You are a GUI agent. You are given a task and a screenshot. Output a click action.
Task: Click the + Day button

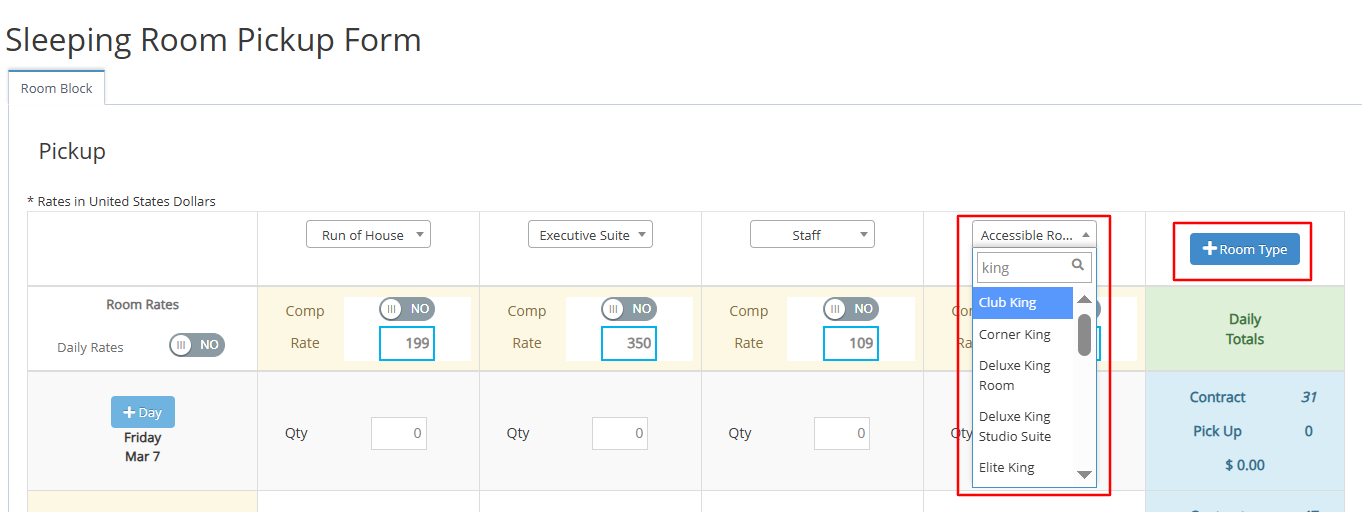[x=143, y=412]
